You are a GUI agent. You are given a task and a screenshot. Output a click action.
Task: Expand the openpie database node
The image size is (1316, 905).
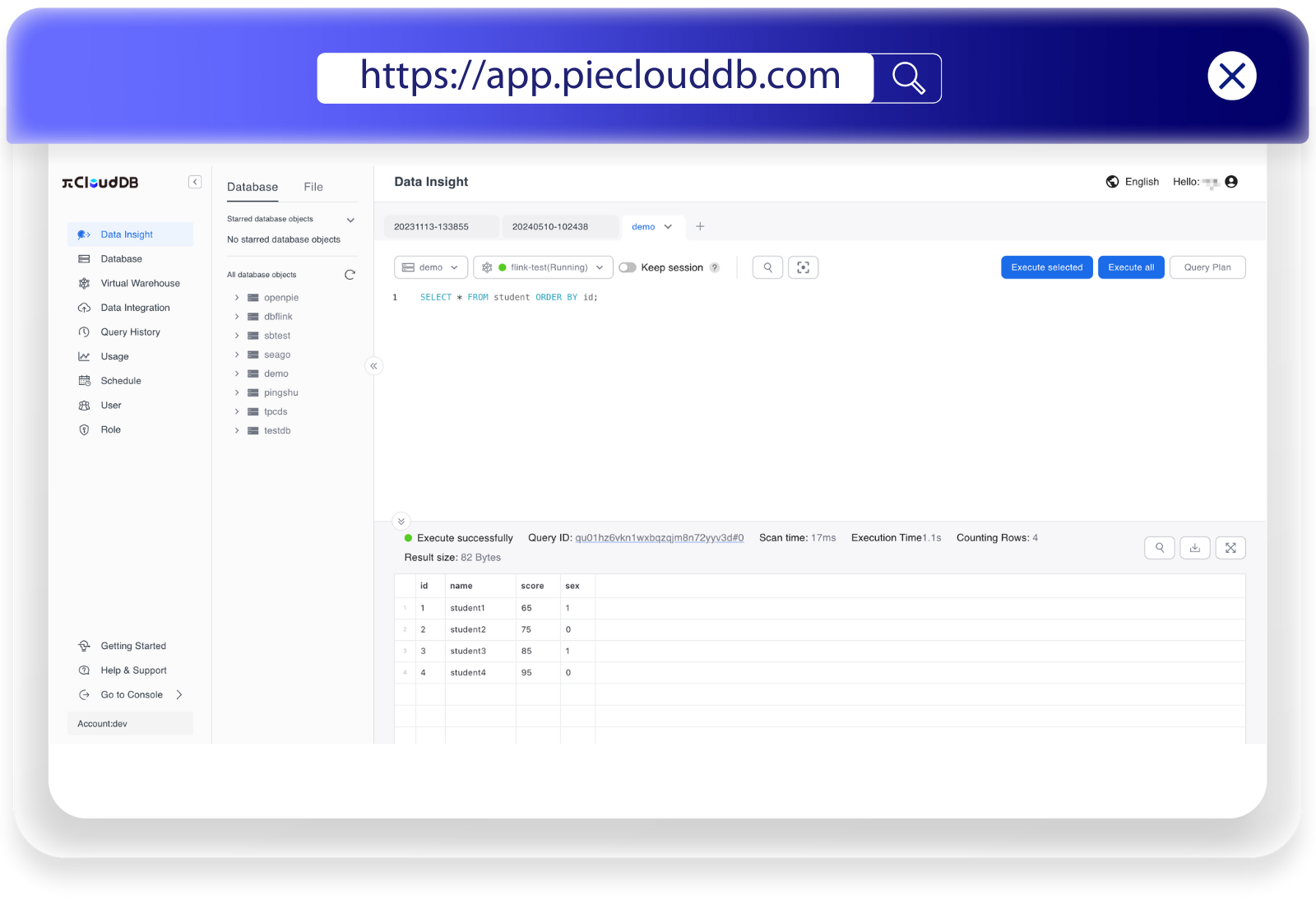click(x=237, y=298)
